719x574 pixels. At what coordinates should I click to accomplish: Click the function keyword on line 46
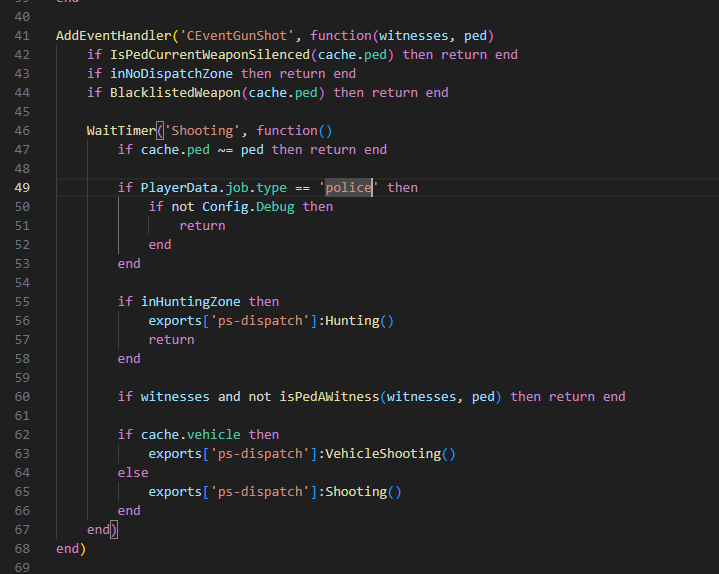point(287,131)
